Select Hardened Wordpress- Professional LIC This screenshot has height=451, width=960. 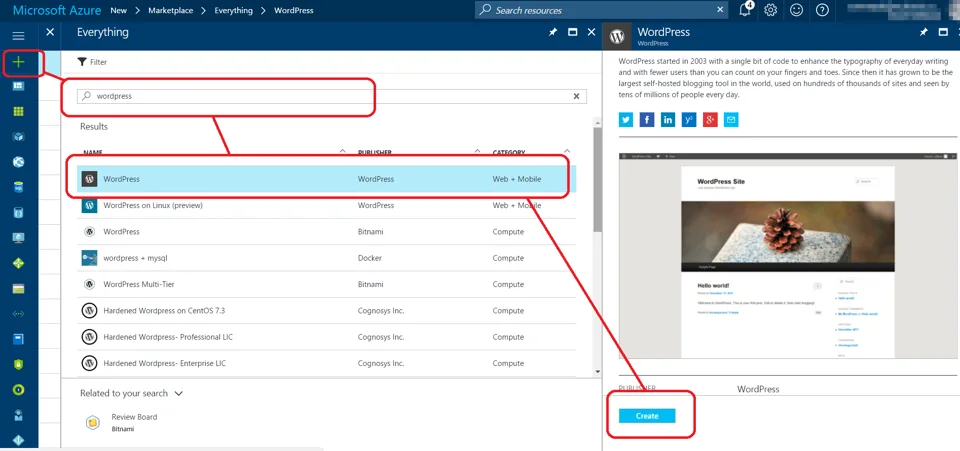point(326,337)
